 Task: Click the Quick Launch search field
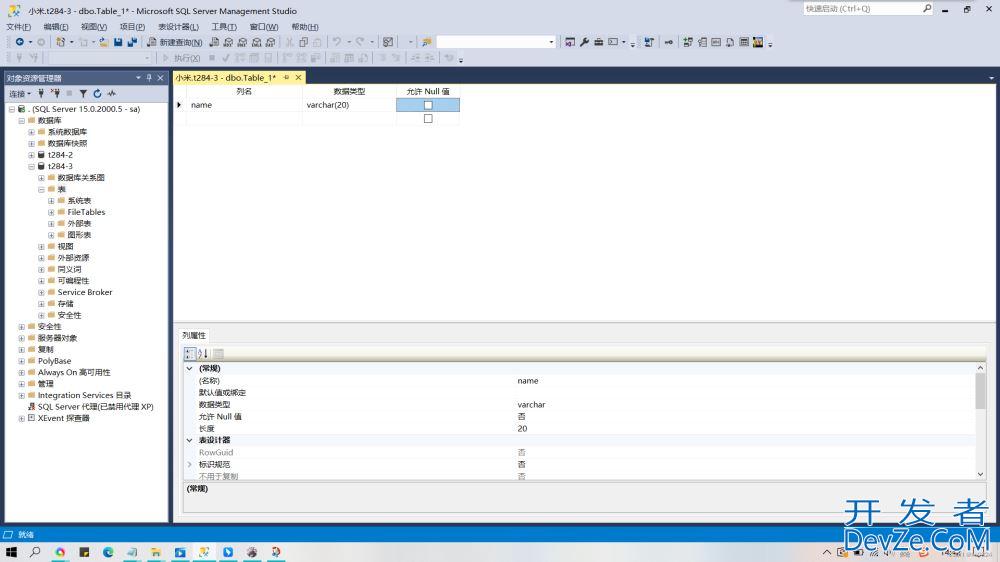[x=862, y=8]
